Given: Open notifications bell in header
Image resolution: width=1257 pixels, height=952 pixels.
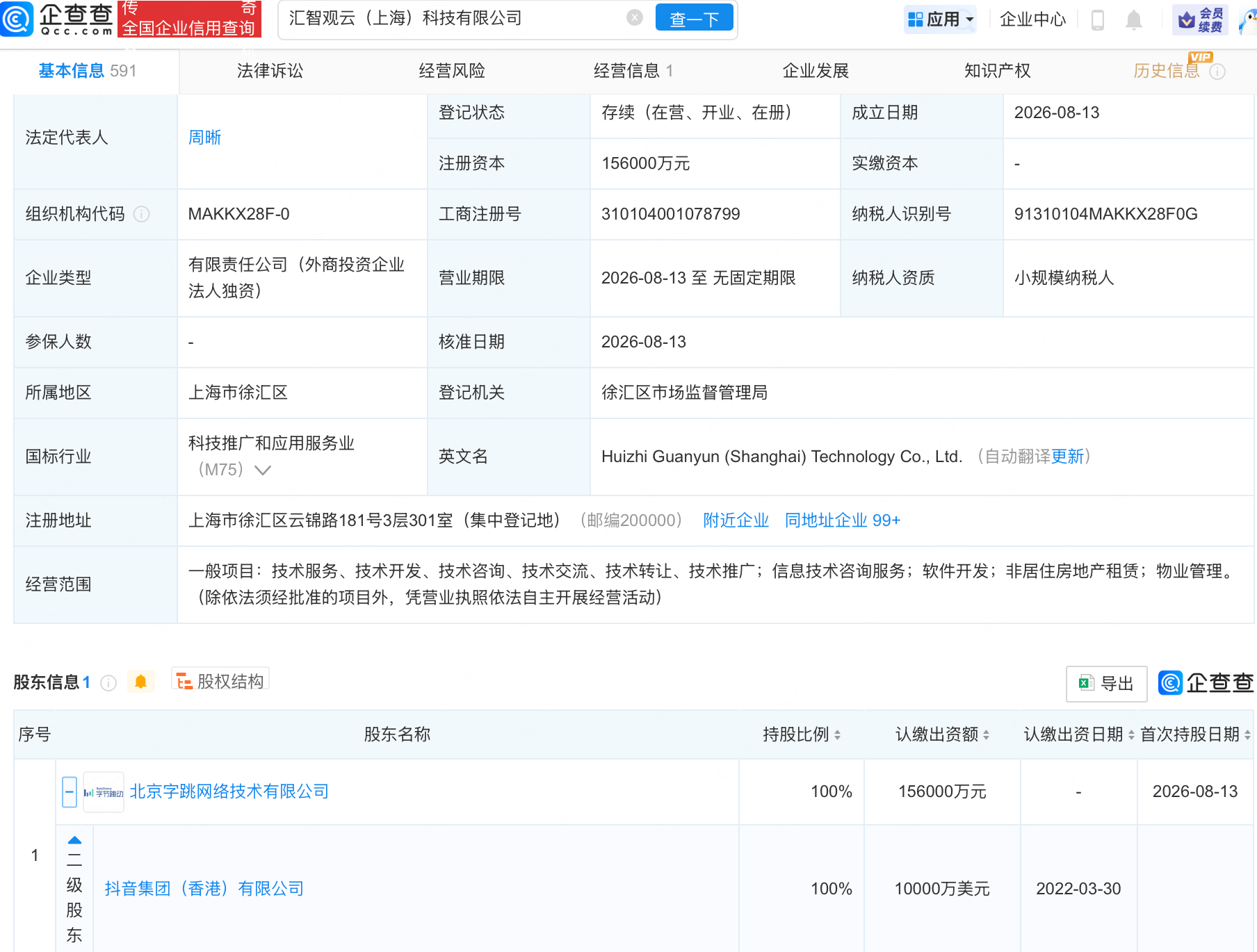Looking at the screenshot, I should tap(1134, 19).
